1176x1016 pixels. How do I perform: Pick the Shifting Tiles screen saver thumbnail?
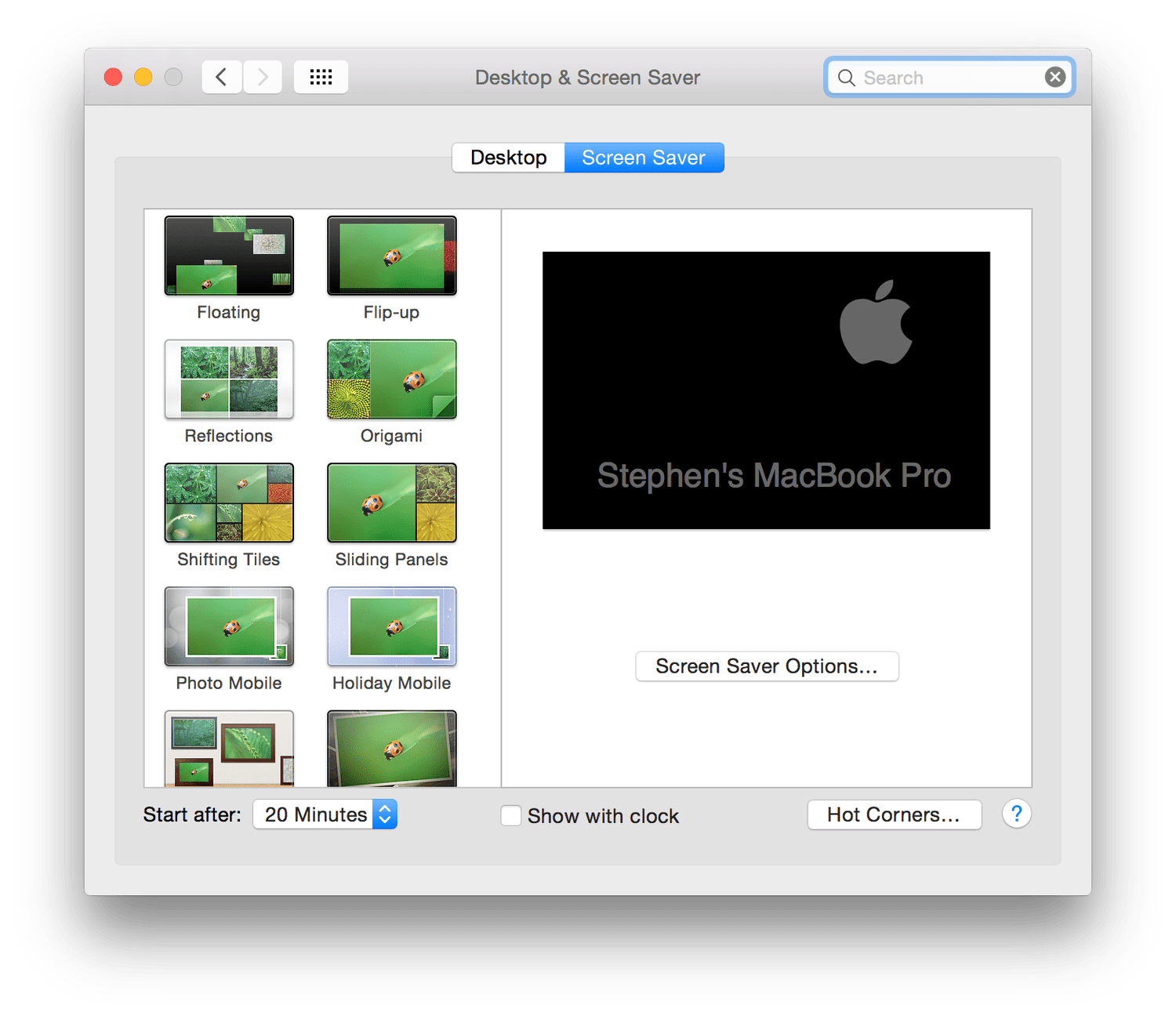pos(229,503)
